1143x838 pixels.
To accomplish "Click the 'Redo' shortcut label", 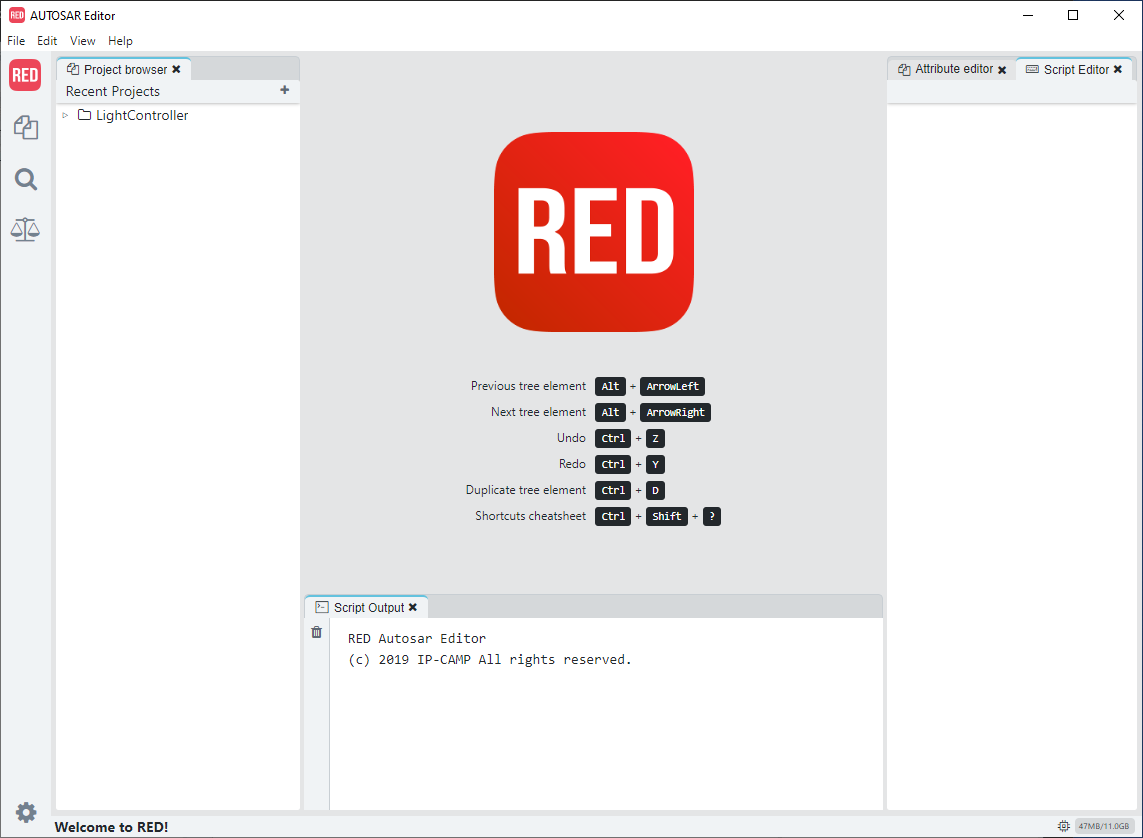I will 572,464.
